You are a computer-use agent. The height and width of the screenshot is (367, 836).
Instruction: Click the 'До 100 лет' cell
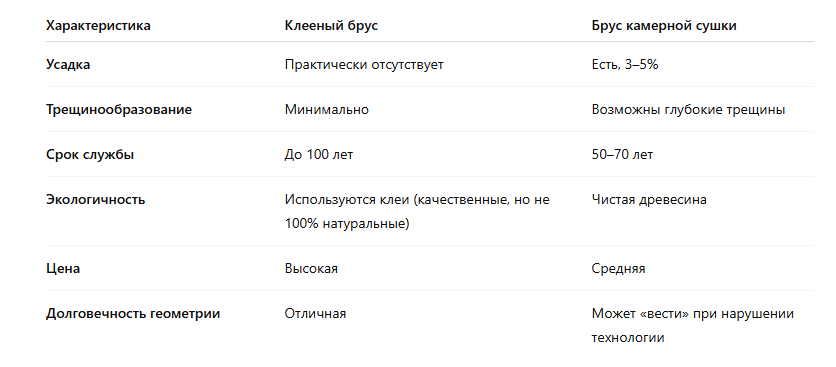(x=319, y=155)
